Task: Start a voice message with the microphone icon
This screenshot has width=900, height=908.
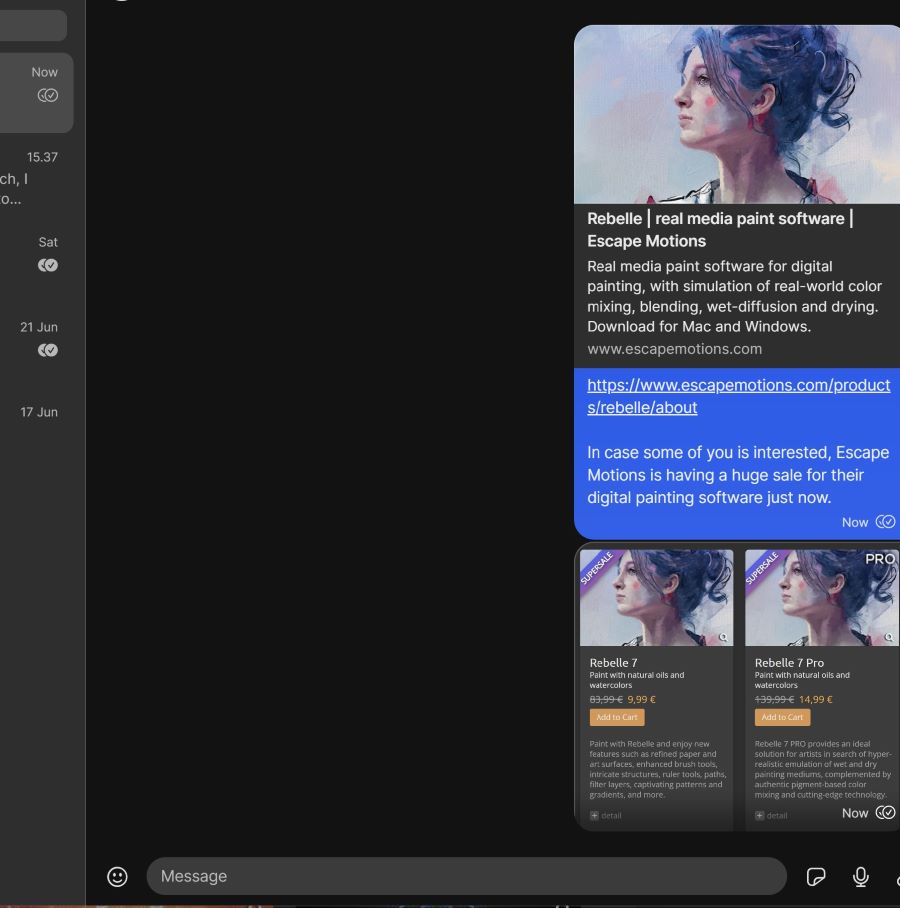Action: point(861,876)
